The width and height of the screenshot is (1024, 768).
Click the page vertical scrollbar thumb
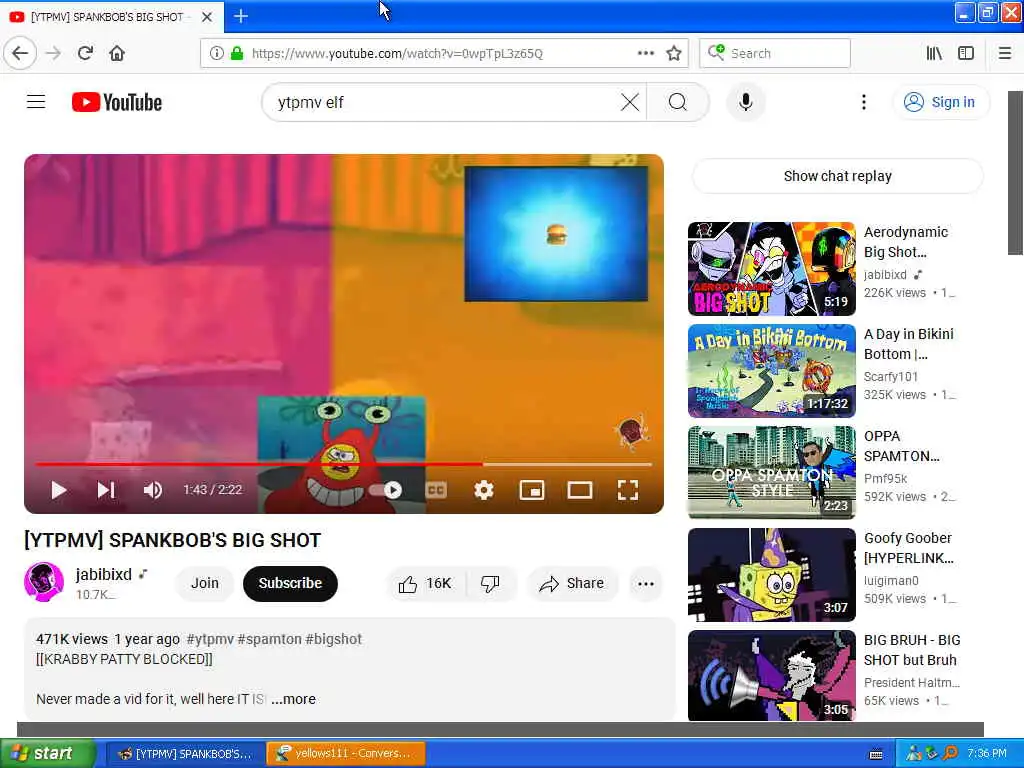coord(1016,172)
